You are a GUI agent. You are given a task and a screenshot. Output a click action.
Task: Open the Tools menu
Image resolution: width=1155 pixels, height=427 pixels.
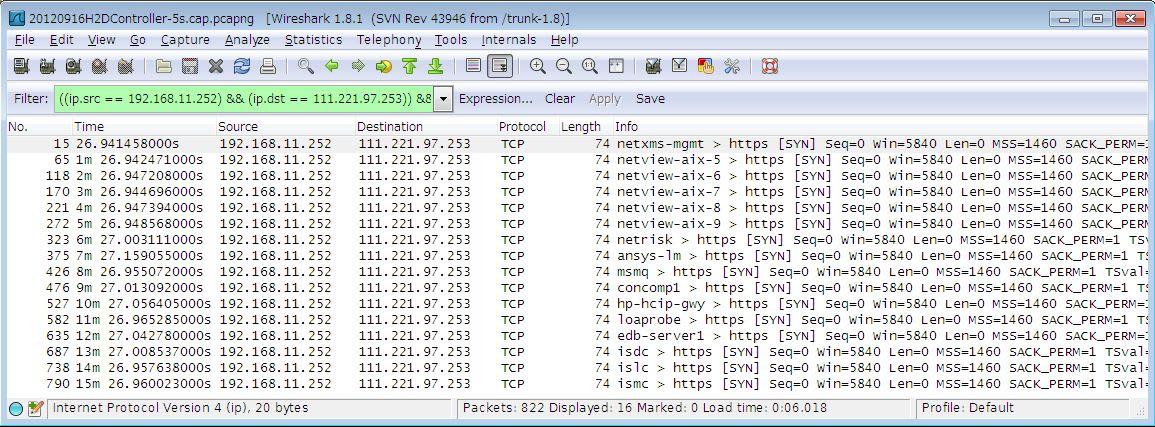tap(451, 40)
